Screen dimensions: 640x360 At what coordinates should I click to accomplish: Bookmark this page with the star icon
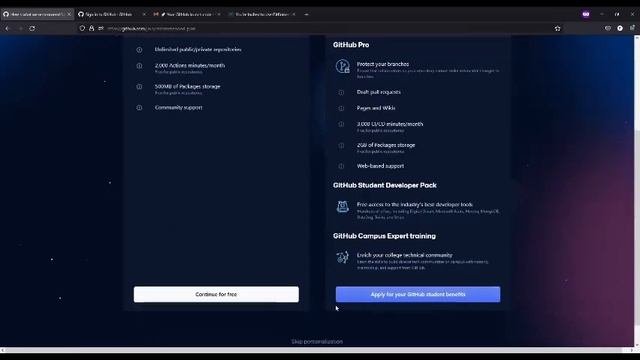click(558, 29)
